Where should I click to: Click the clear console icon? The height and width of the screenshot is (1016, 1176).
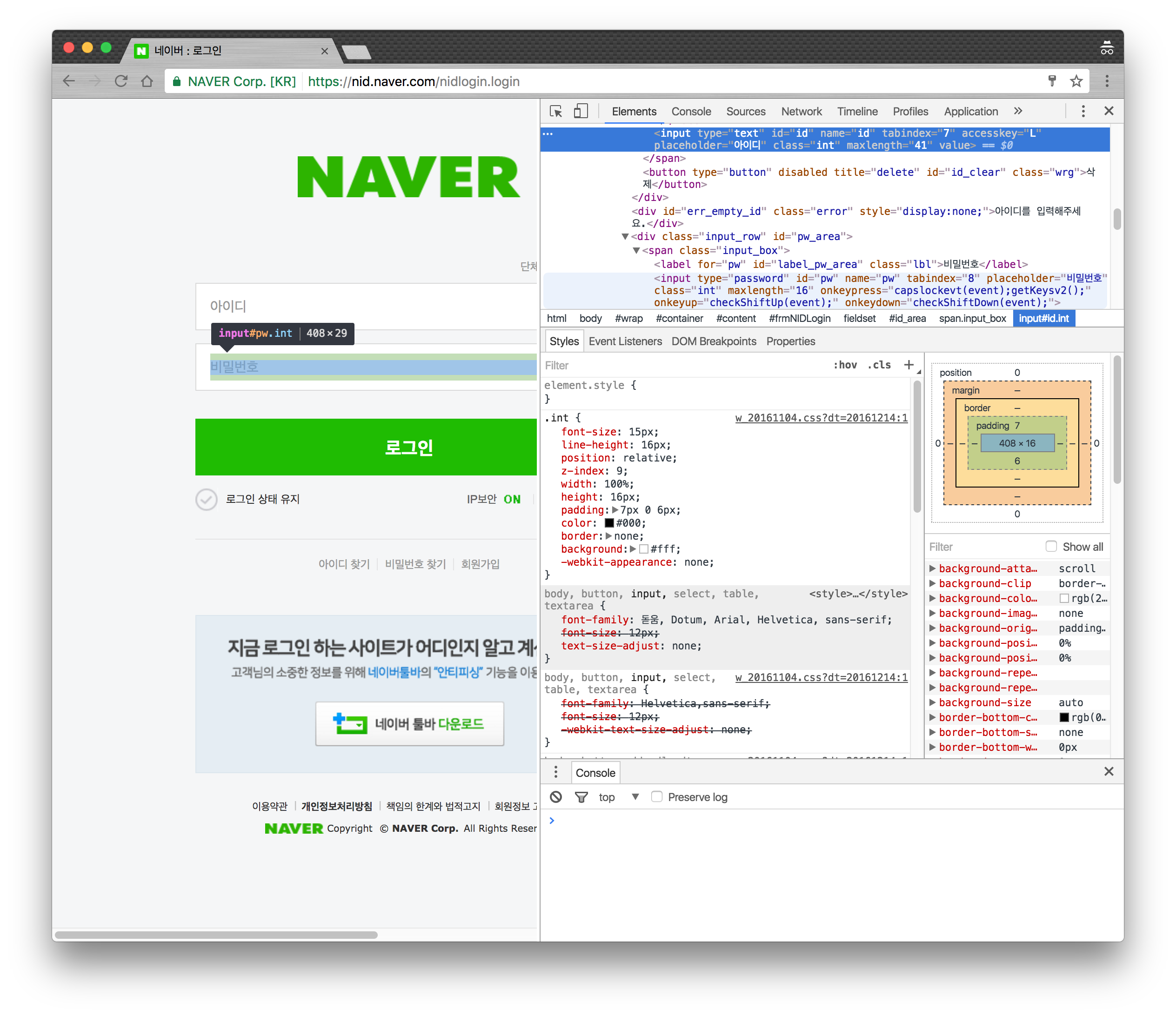(555, 797)
